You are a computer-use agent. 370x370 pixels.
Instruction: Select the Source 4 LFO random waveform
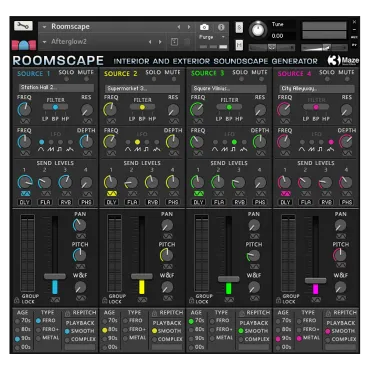pyautogui.click(x=331, y=142)
